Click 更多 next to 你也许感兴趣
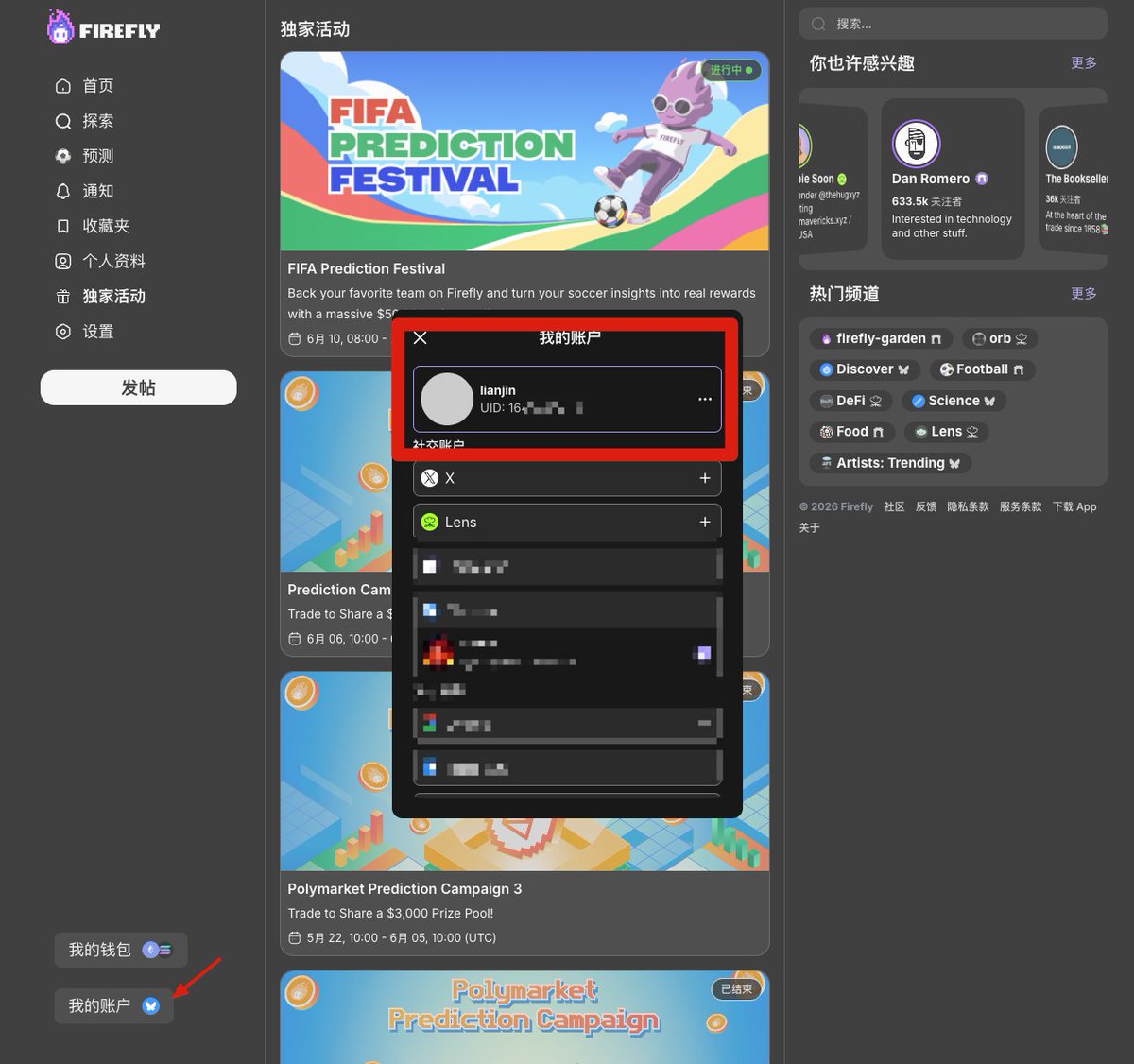1134x1064 pixels. (1084, 63)
